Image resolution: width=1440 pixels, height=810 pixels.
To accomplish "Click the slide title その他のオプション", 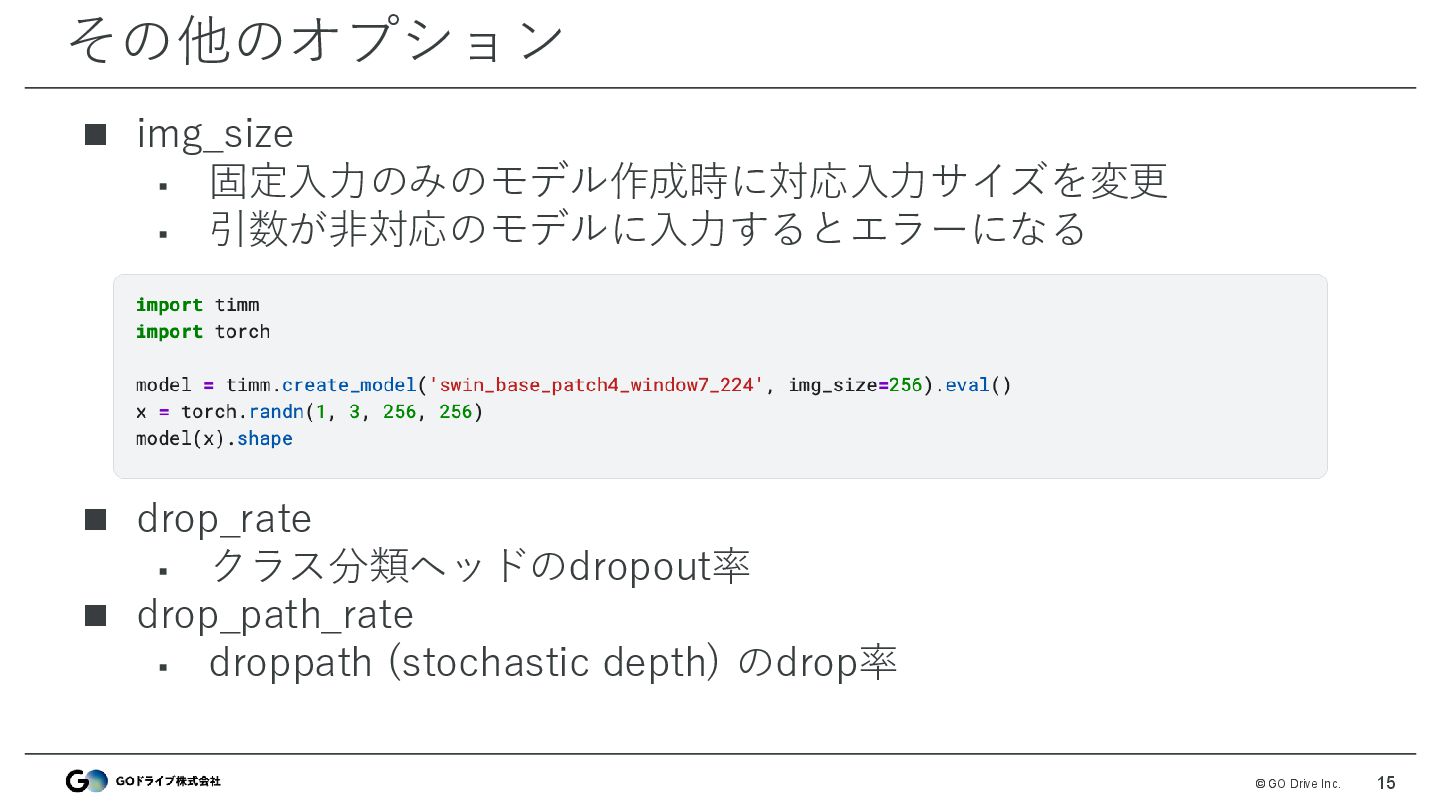I will tap(316, 41).
